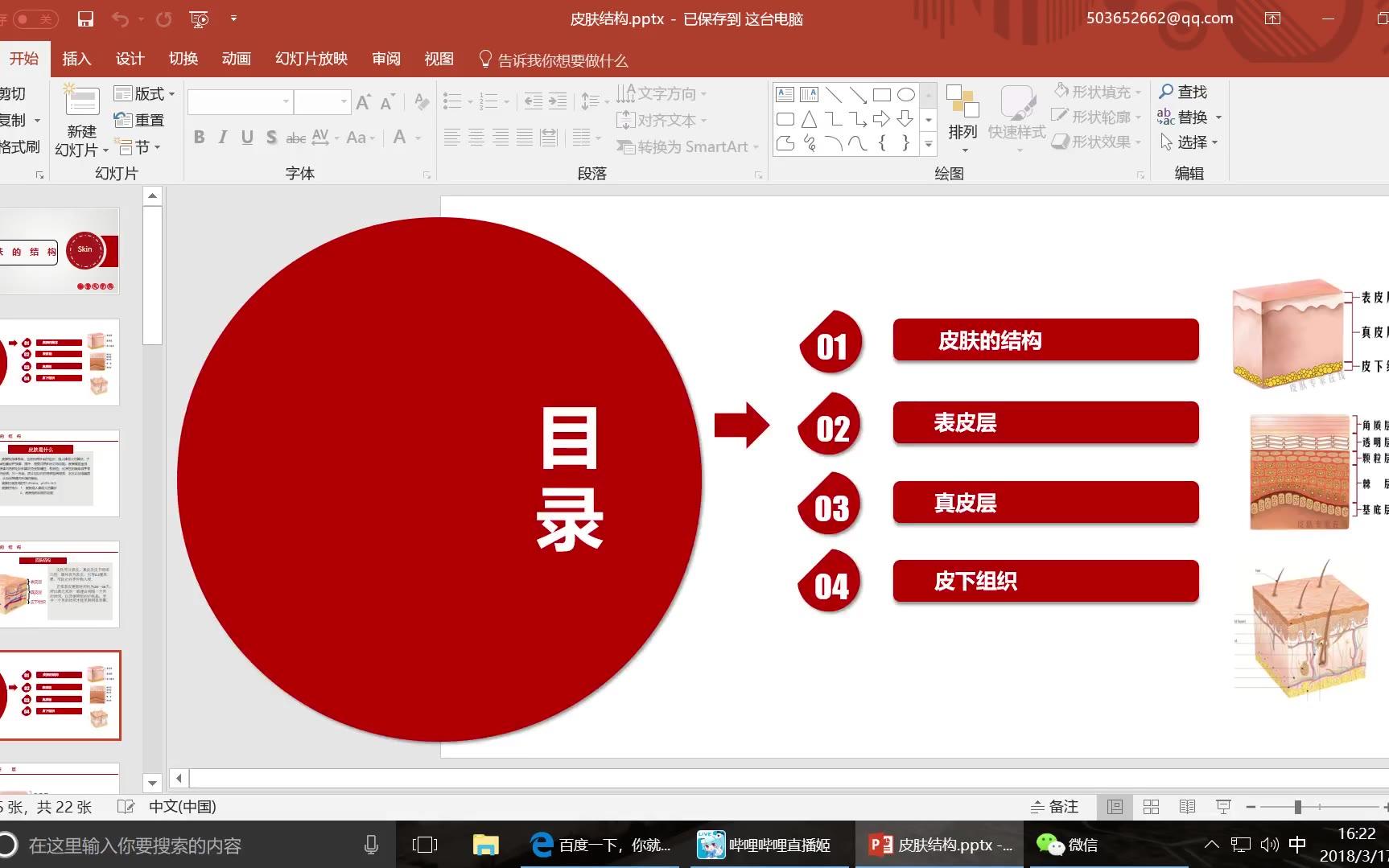This screenshot has height=868, width=1389.
Task: Open font name combo box dropdown
Action: [x=286, y=102]
